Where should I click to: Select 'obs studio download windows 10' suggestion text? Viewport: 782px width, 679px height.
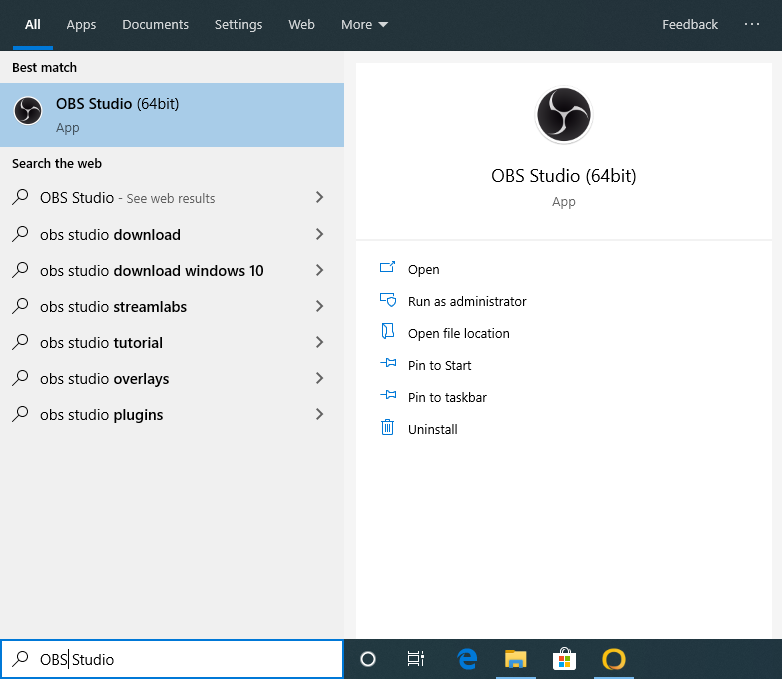click(152, 270)
